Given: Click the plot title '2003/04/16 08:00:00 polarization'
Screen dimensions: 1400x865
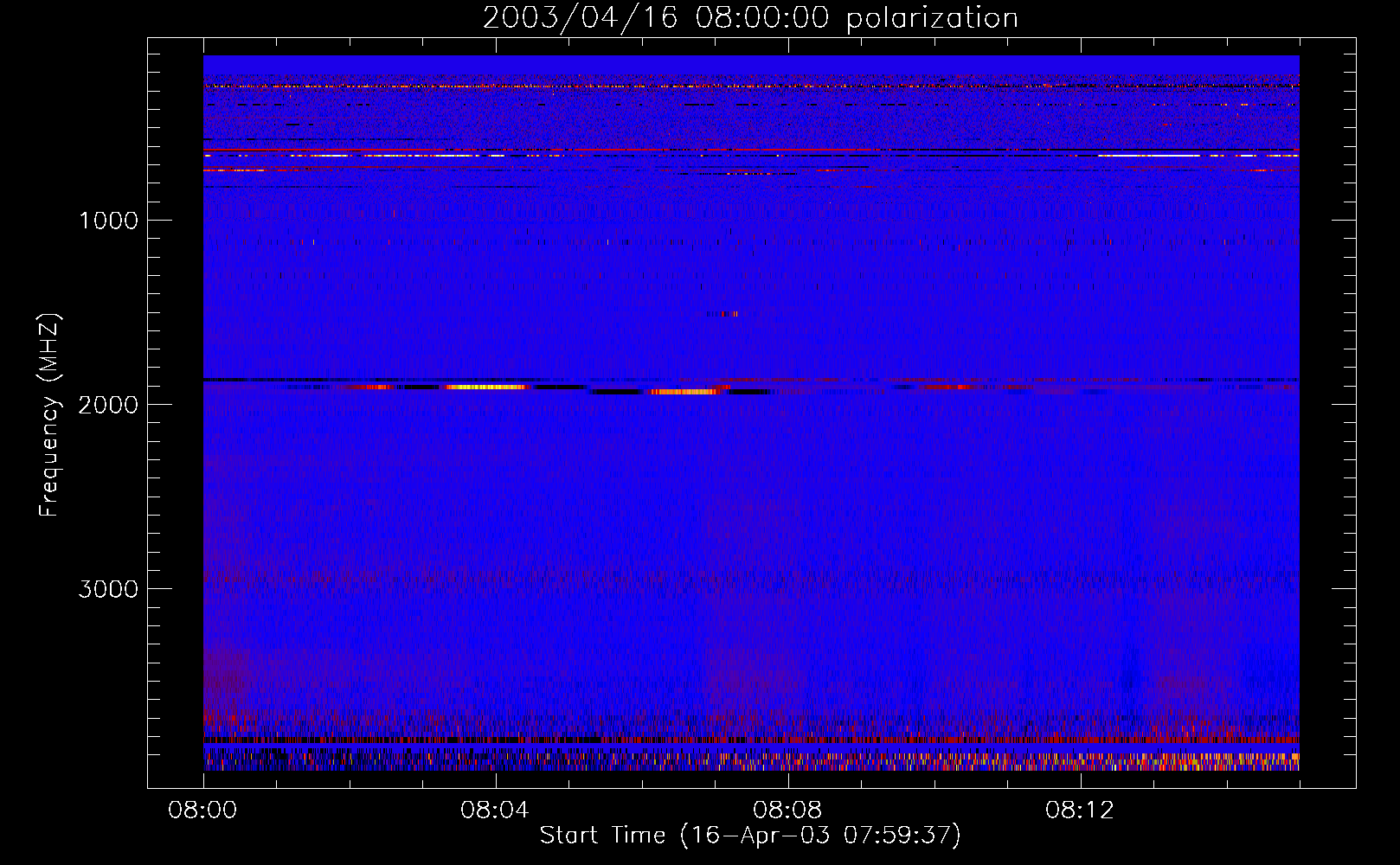Looking at the screenshot, I should click(x=750, y=17).
